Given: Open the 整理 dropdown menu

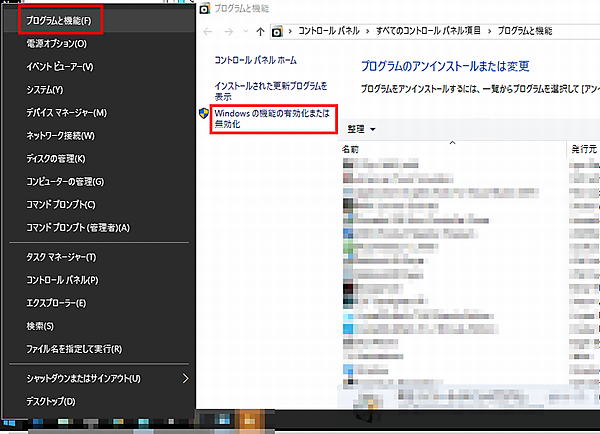Looking at the screenshot, I should (361, 129).
